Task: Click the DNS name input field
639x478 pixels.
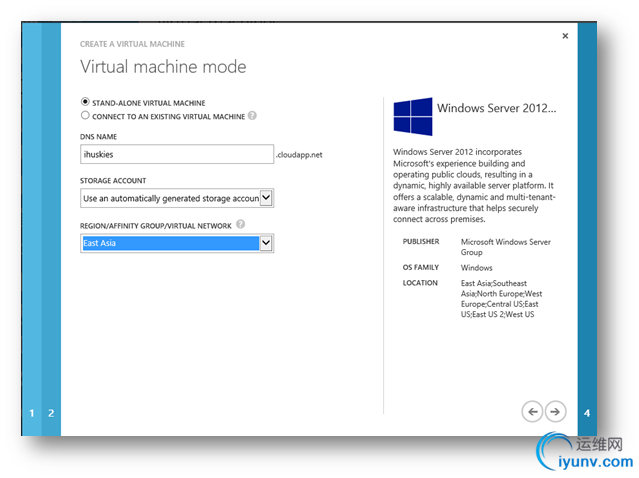Action: [x=177, y=154]
